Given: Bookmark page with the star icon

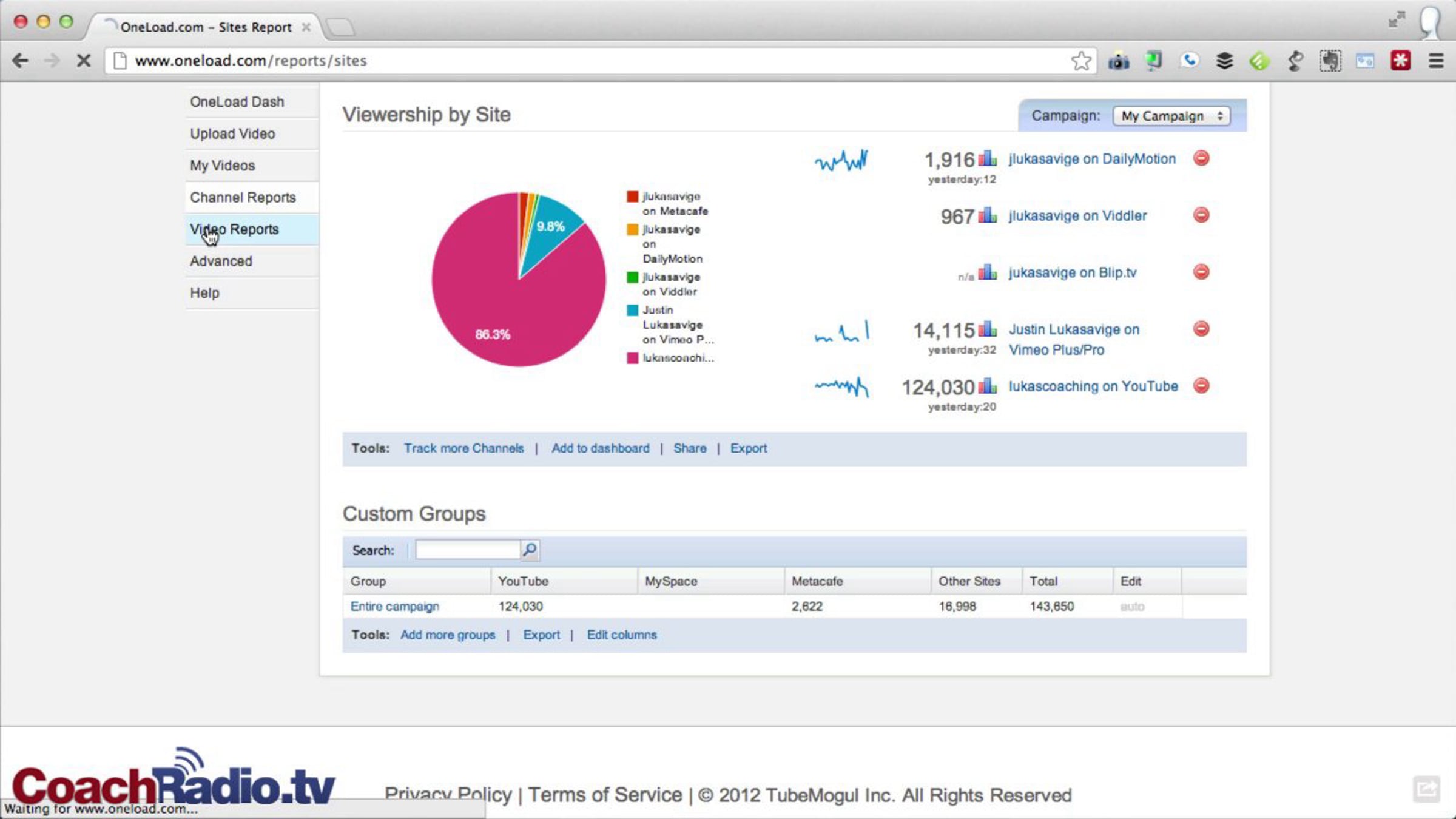Looking at the screenshot, I should 1080,61.
